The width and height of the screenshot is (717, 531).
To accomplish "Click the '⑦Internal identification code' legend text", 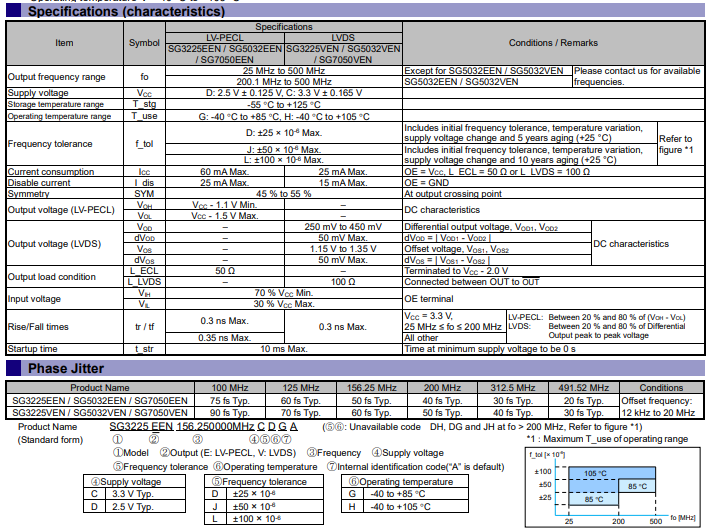I will 415,467.
